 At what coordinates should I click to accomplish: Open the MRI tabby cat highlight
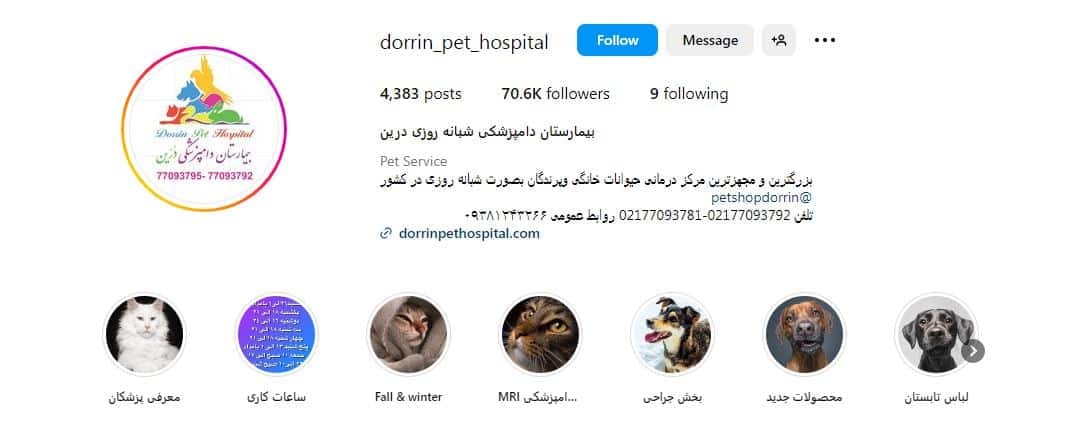click(540, 334)
